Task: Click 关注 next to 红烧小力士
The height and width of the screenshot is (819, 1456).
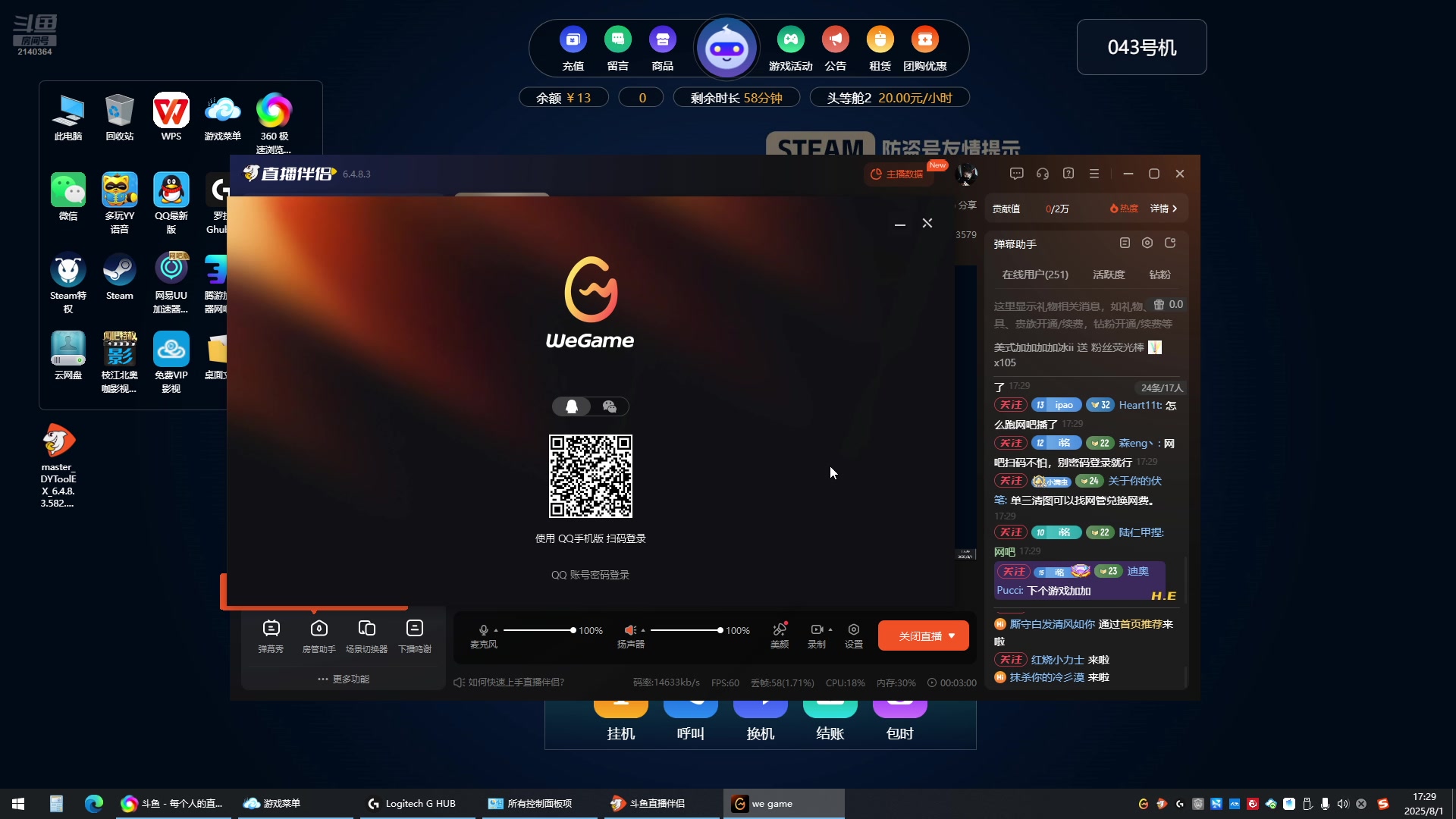Action: pyautogui.click(x=1011, y=660)
